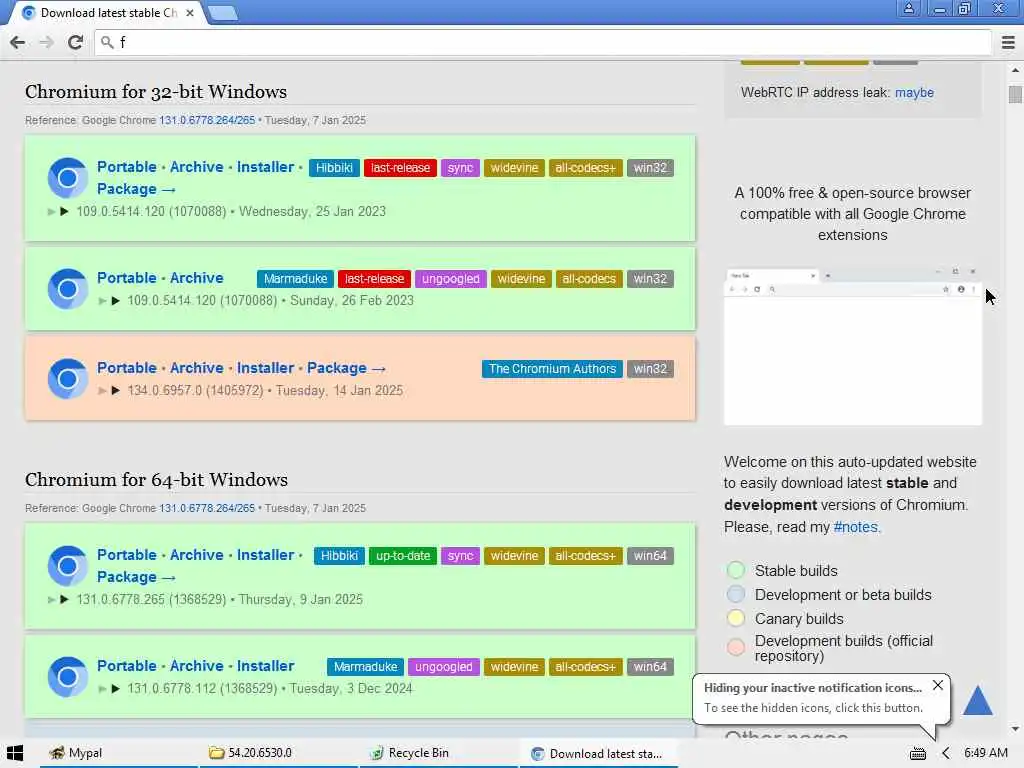This screenshot has height=768, width=1024.
Task: Click Portable link in Hibbiki win32 card
Action: click(127, 167)
